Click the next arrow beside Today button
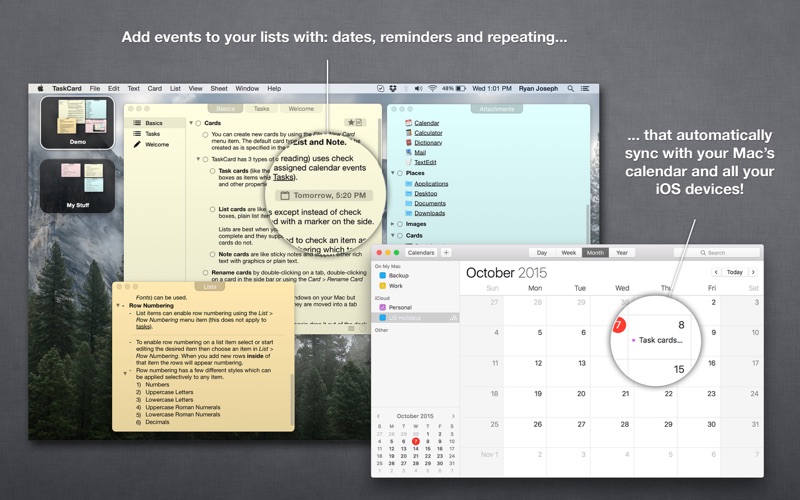This screenshot has height=500, width=800. tap(753, 272)
